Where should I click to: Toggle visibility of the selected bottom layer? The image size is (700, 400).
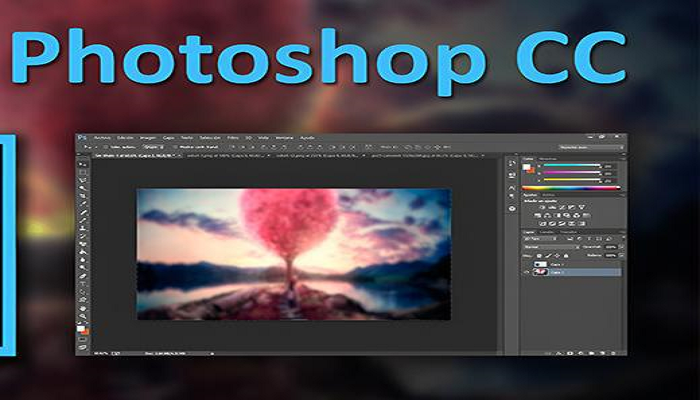[526, 271]
